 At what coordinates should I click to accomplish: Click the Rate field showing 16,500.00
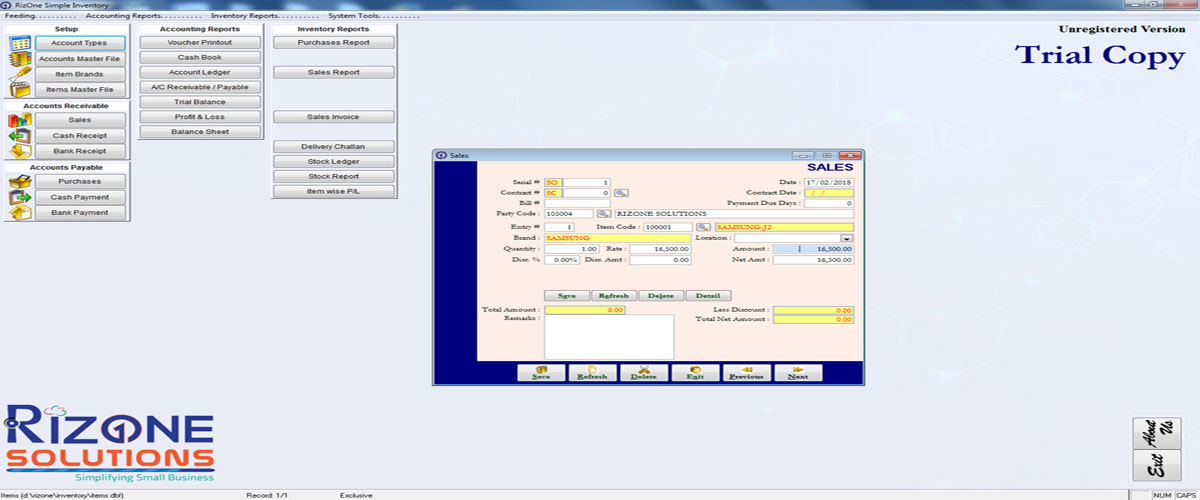coord(660,249)
